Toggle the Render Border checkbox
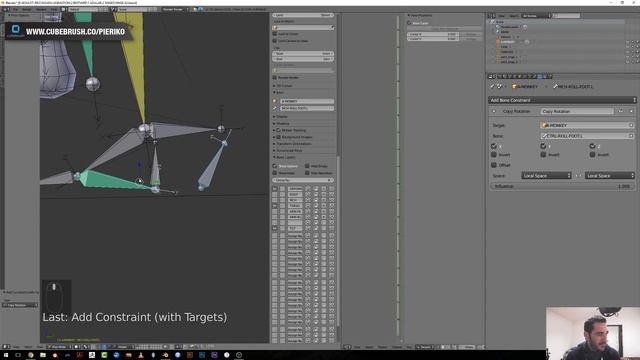640x360 pixels. pyautogui.click(x=275, y=78)
